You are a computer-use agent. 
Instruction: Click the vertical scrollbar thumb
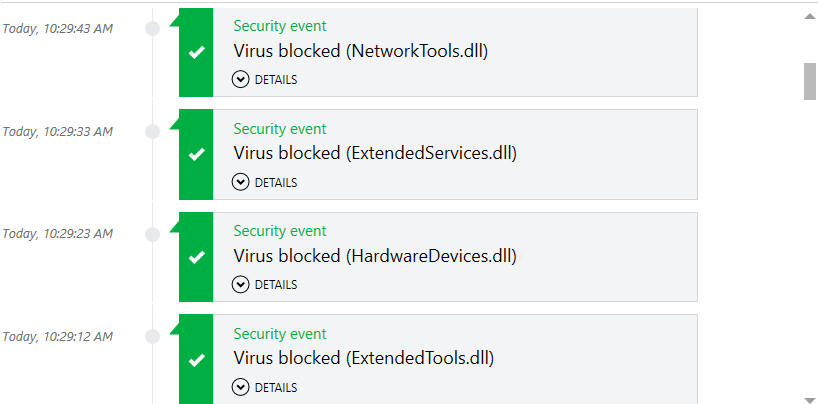pos(809,82)
